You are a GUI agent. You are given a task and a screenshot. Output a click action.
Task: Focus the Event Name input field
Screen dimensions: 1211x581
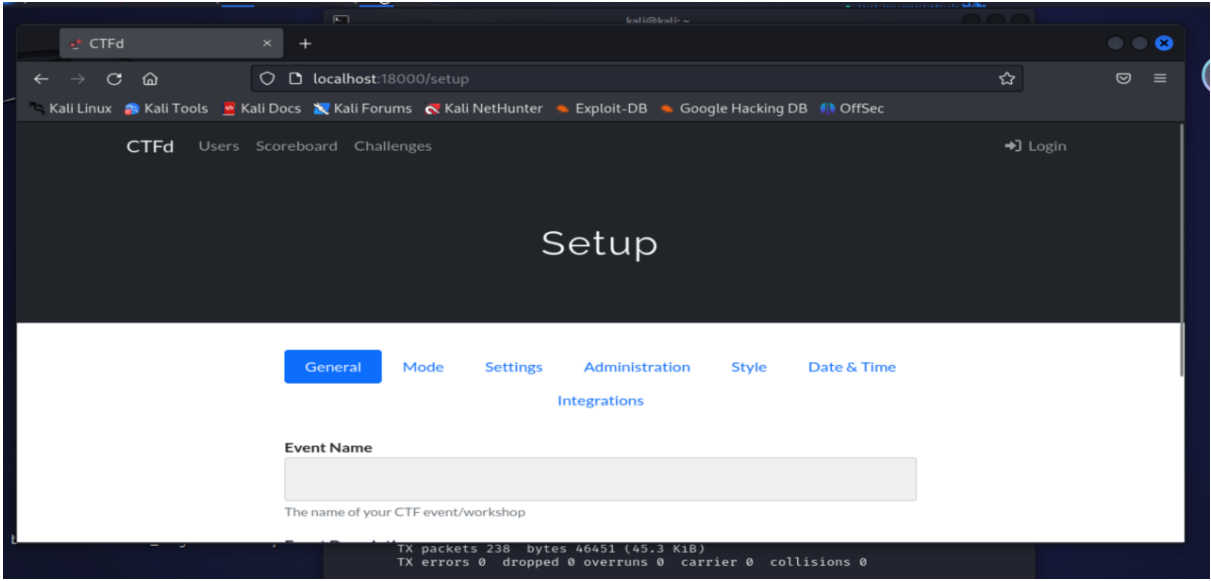[x=600, y=479]
